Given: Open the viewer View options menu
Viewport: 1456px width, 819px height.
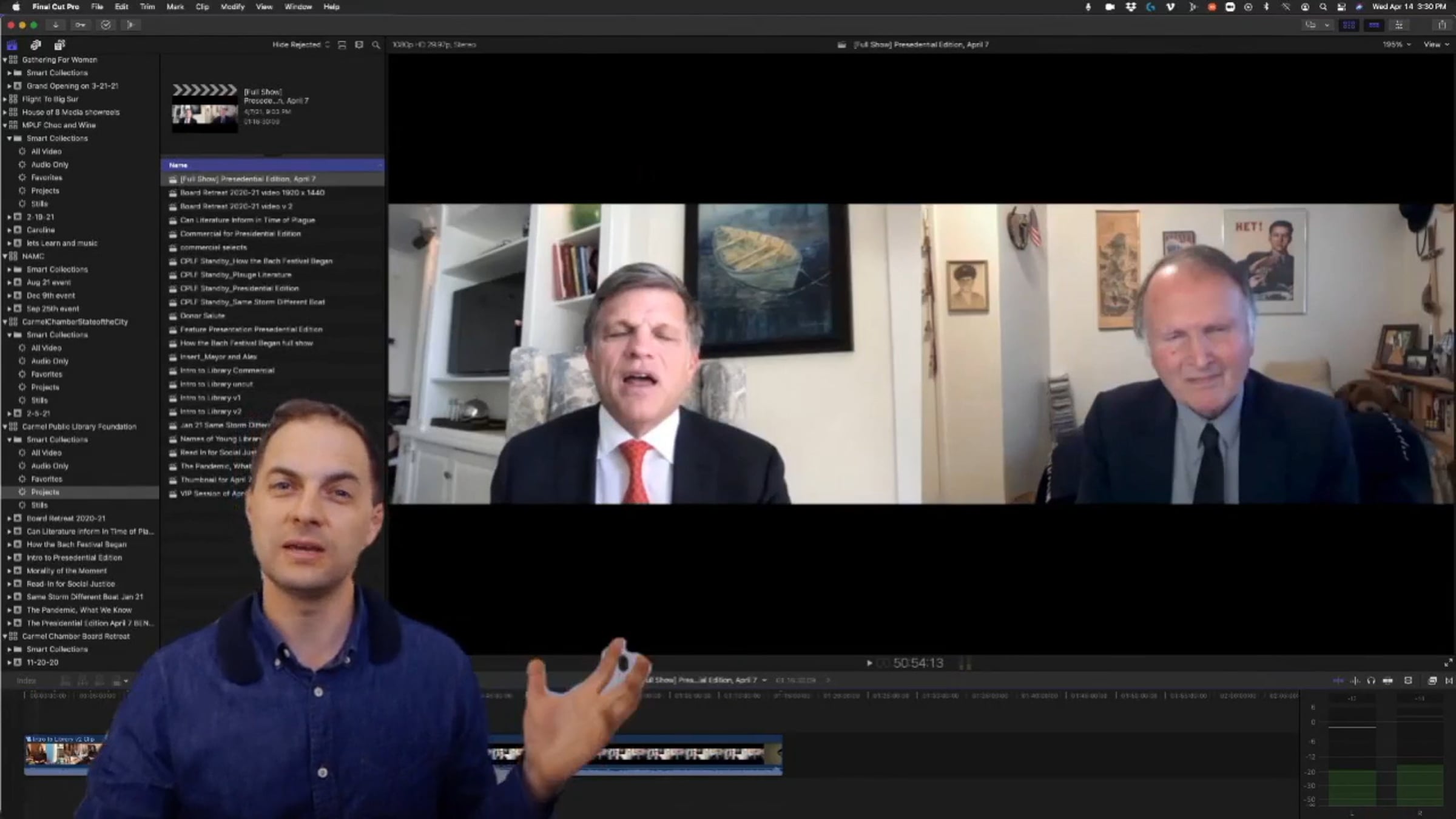Looking at the screenshot, I should pos(1436,45).
